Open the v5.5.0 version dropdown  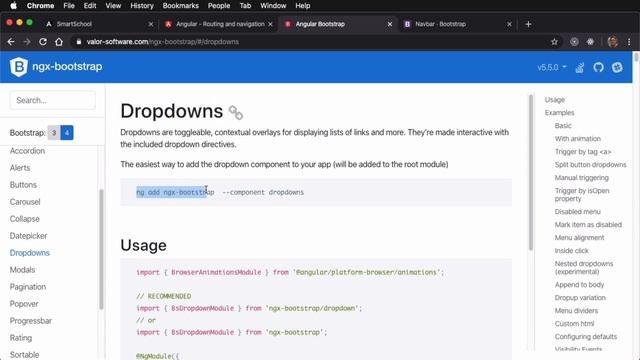tap(552, 67)
